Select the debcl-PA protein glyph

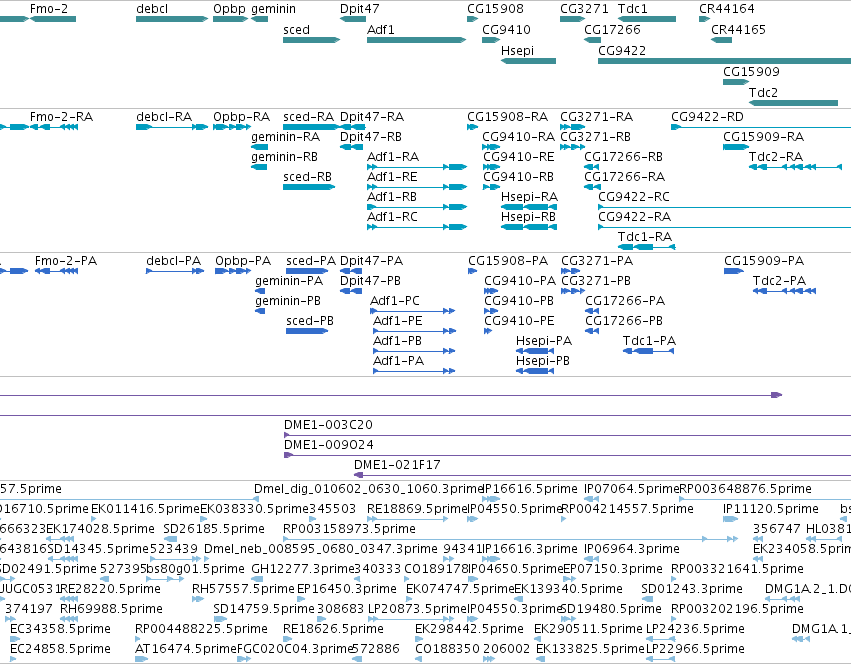(x=175, y=271)
